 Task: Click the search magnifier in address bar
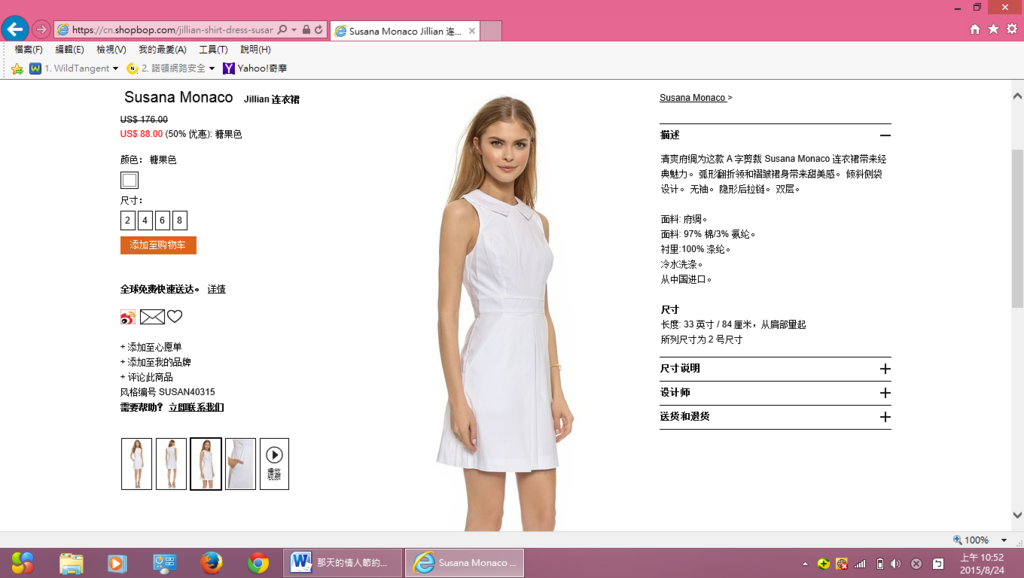[x=282, y=29]
